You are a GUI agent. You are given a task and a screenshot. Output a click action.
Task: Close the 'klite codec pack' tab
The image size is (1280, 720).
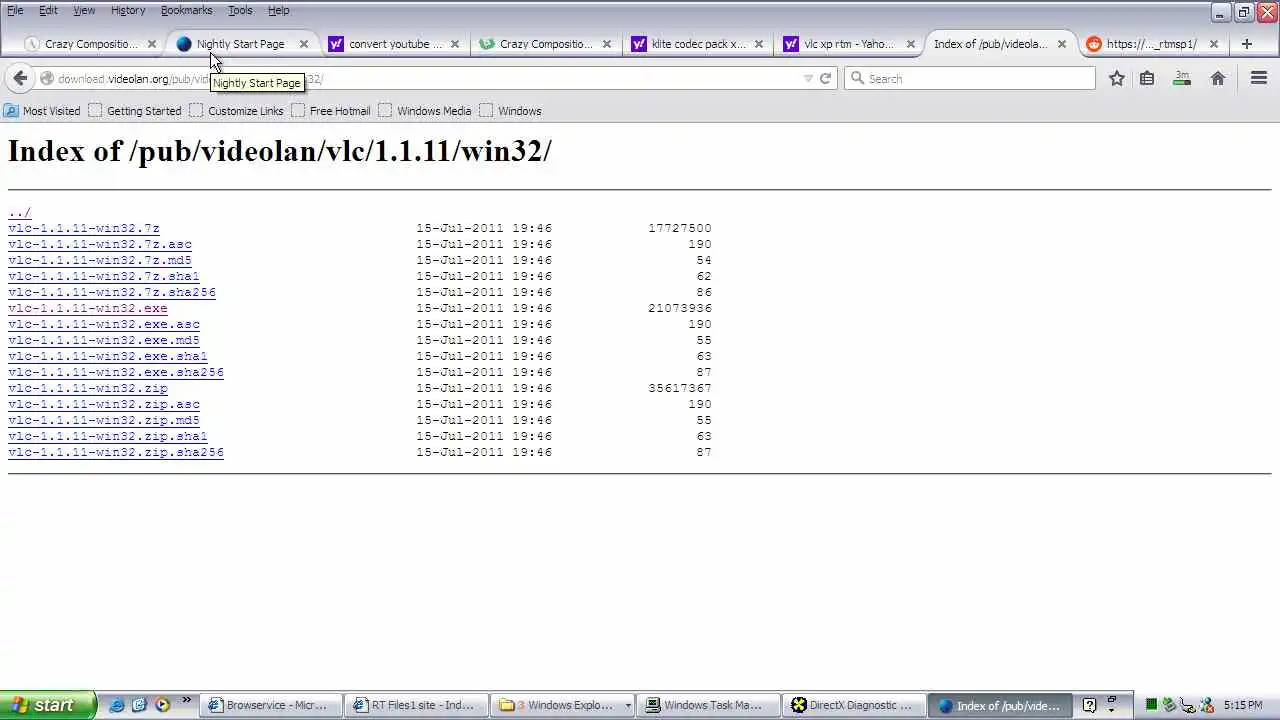click(x=759, y=44)
